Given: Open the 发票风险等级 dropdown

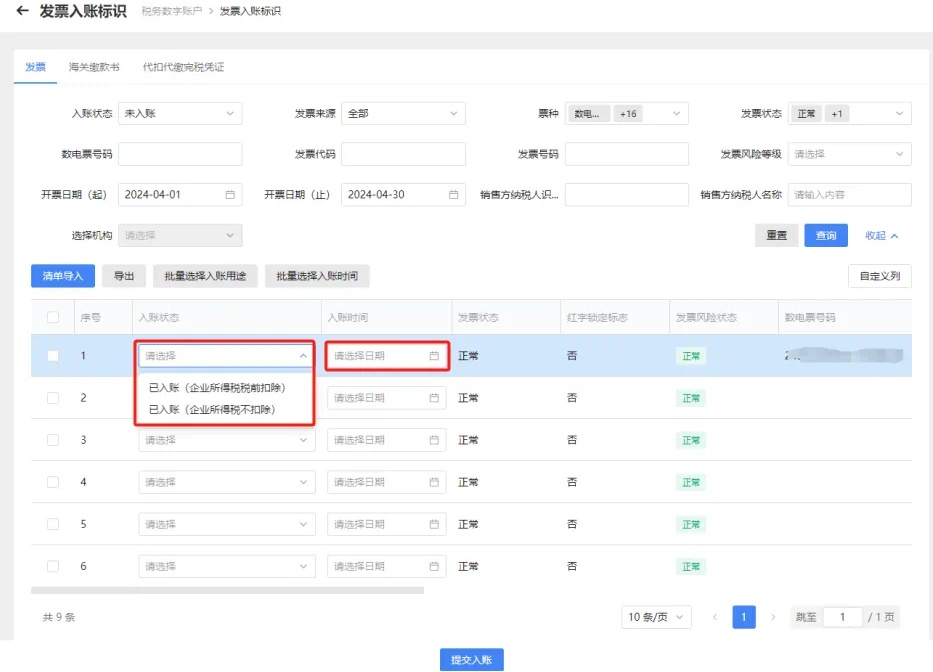Looking at the screenshot, I should [x=849, y=154].
